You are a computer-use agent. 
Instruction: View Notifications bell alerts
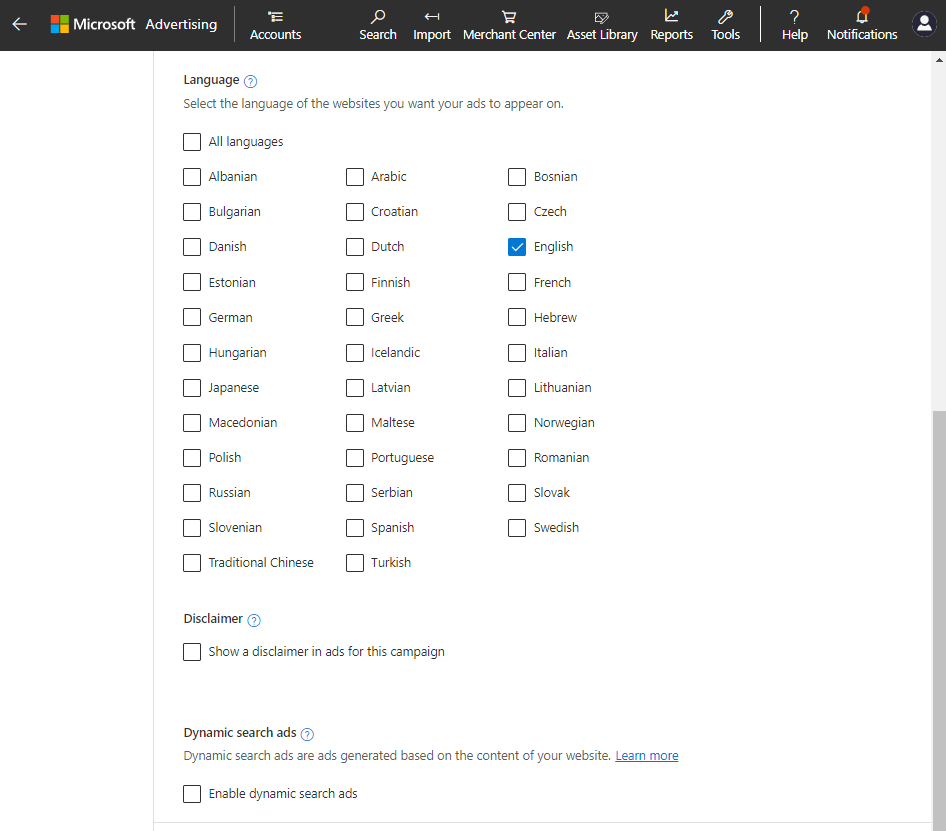pyautogui.click(x=862, y=17)
